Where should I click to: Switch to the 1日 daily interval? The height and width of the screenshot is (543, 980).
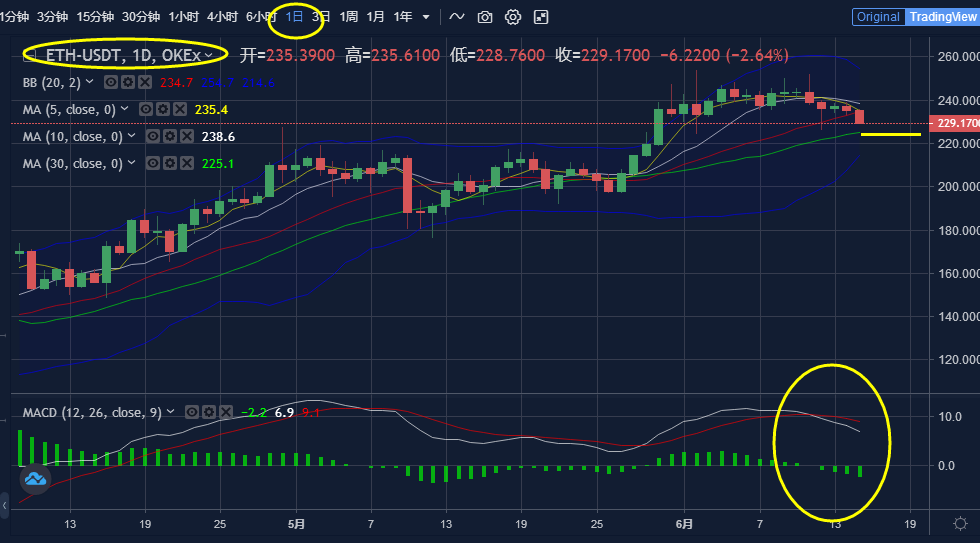(x=294, y=17)
